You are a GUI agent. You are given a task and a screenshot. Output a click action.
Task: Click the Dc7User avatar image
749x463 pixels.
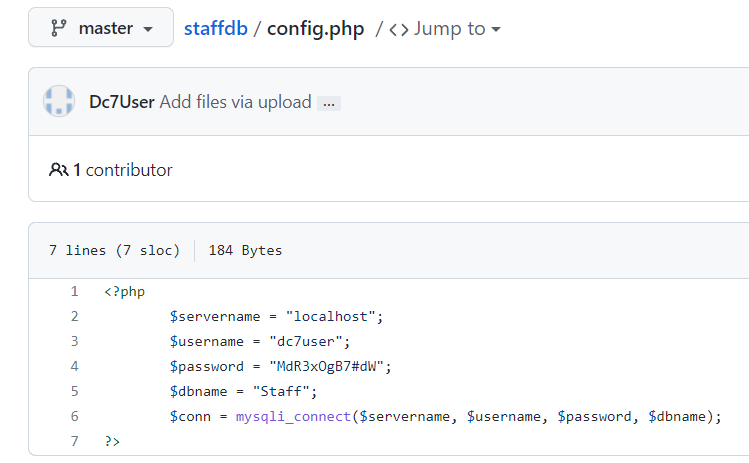pyautogui.click(x=60, y=102)
